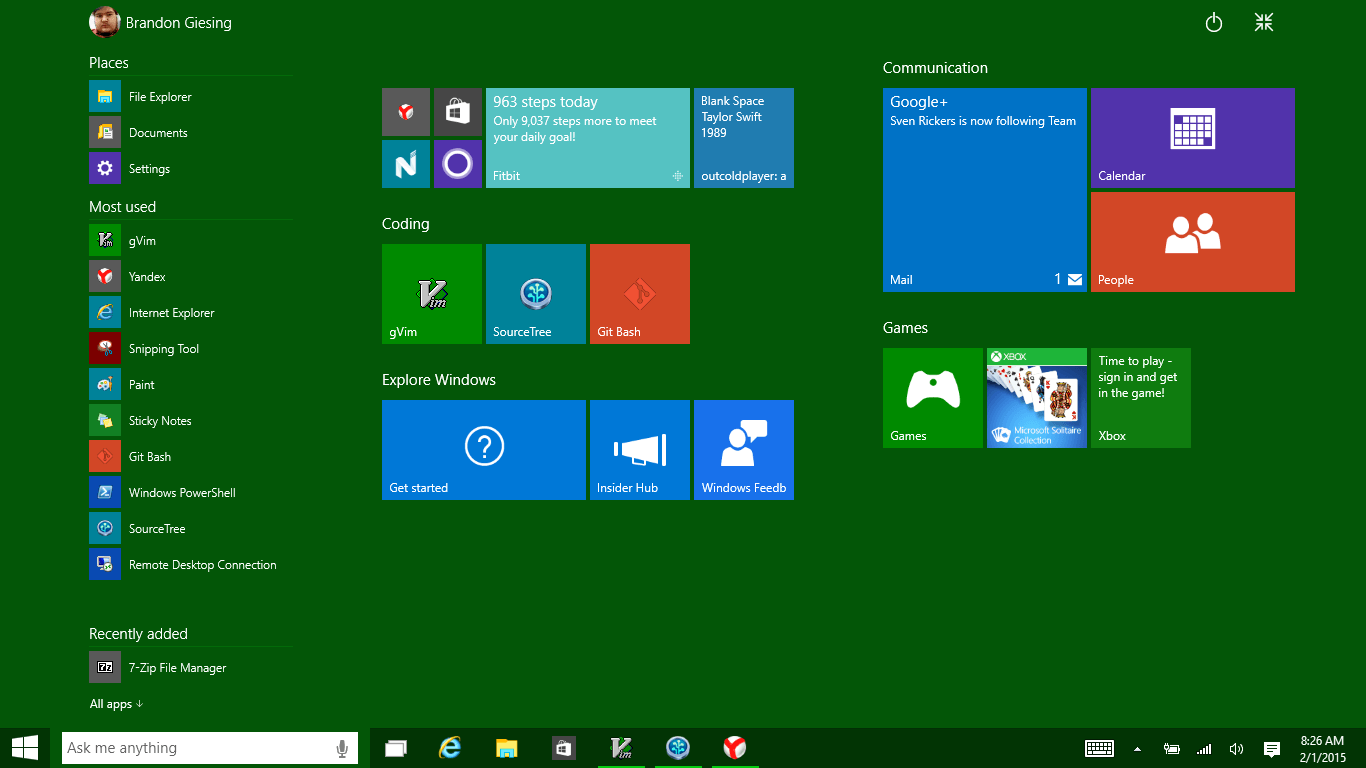Screen dimensions: 1366x768
Task: Open the Fitbit steps live tile
Action: click(x=588, y=138)
